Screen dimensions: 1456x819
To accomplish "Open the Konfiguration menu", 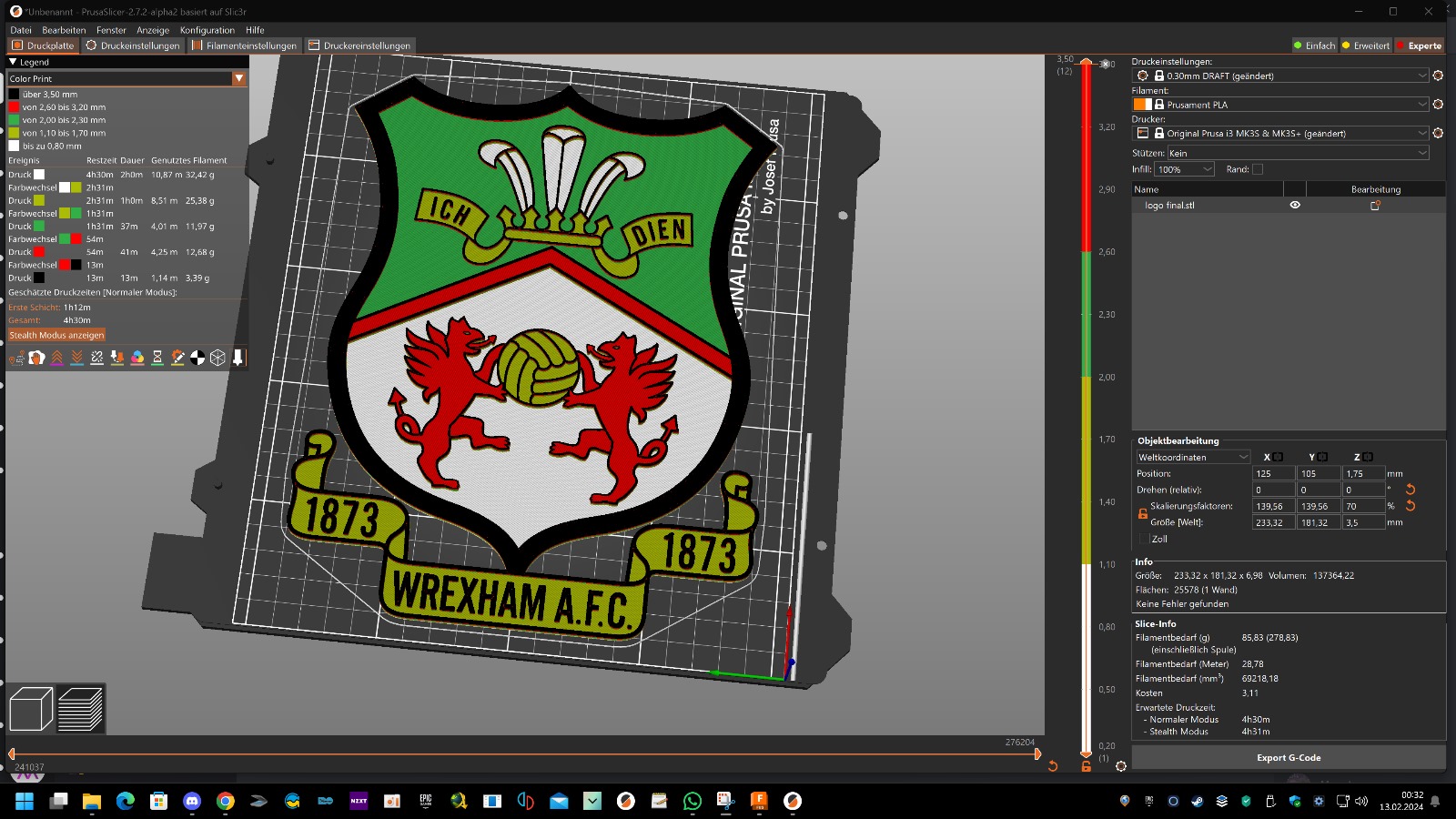I will tap(207, 30).
